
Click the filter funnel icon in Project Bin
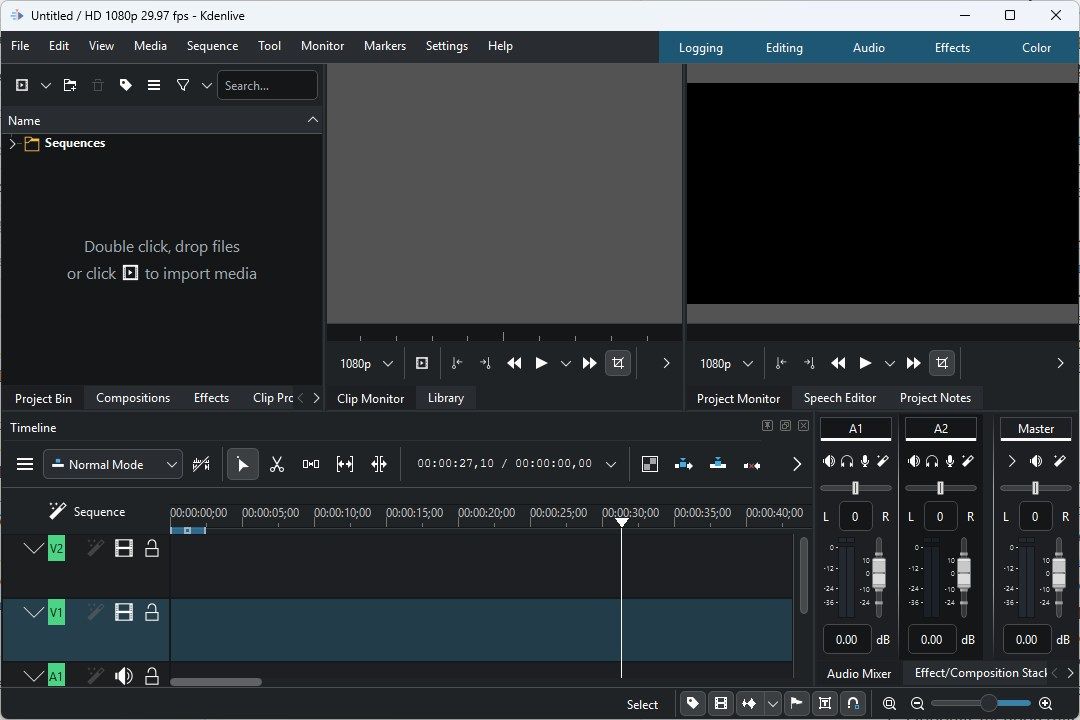click(x=183, y=85)
